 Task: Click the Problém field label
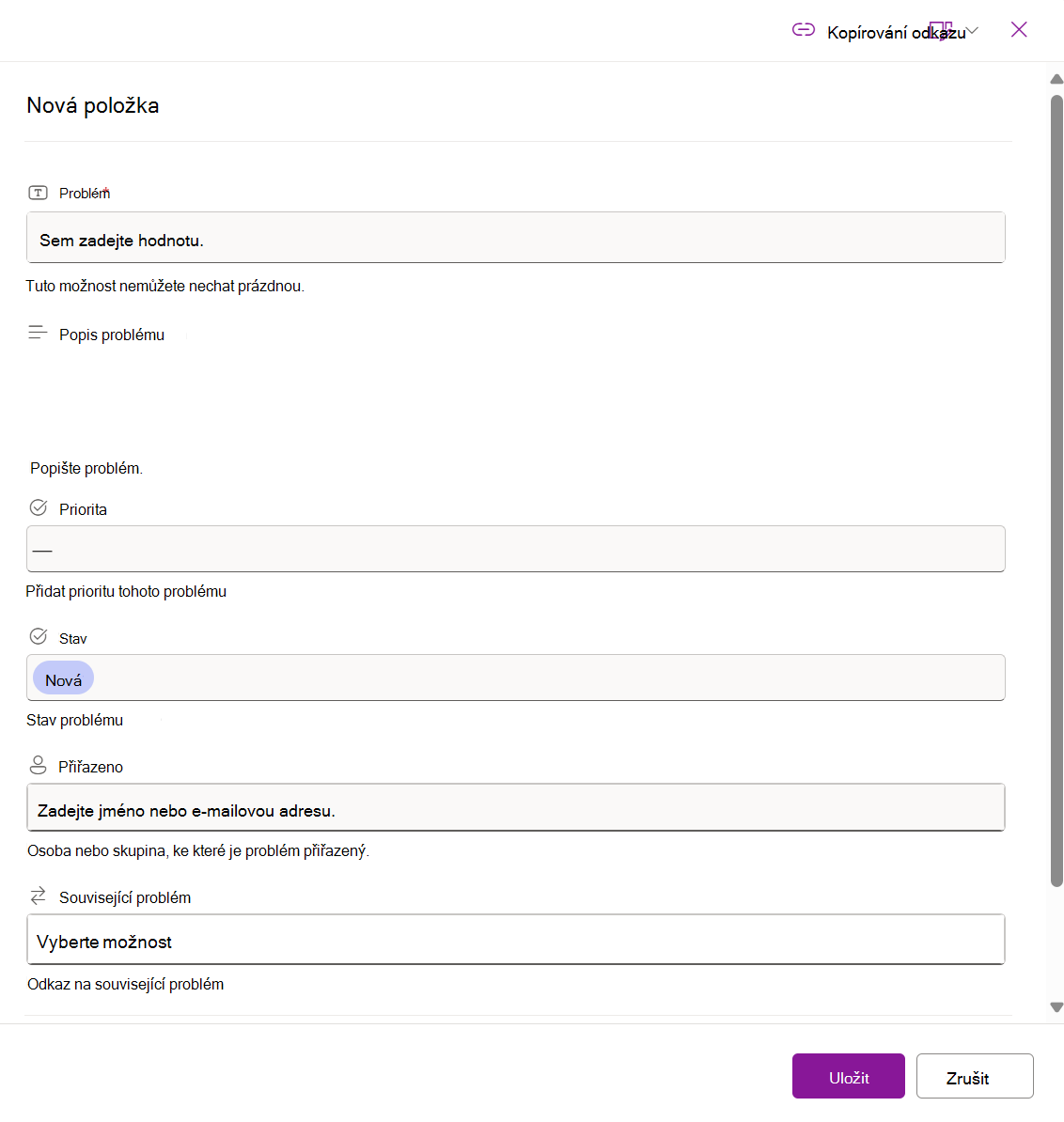(x=85, y=194)
